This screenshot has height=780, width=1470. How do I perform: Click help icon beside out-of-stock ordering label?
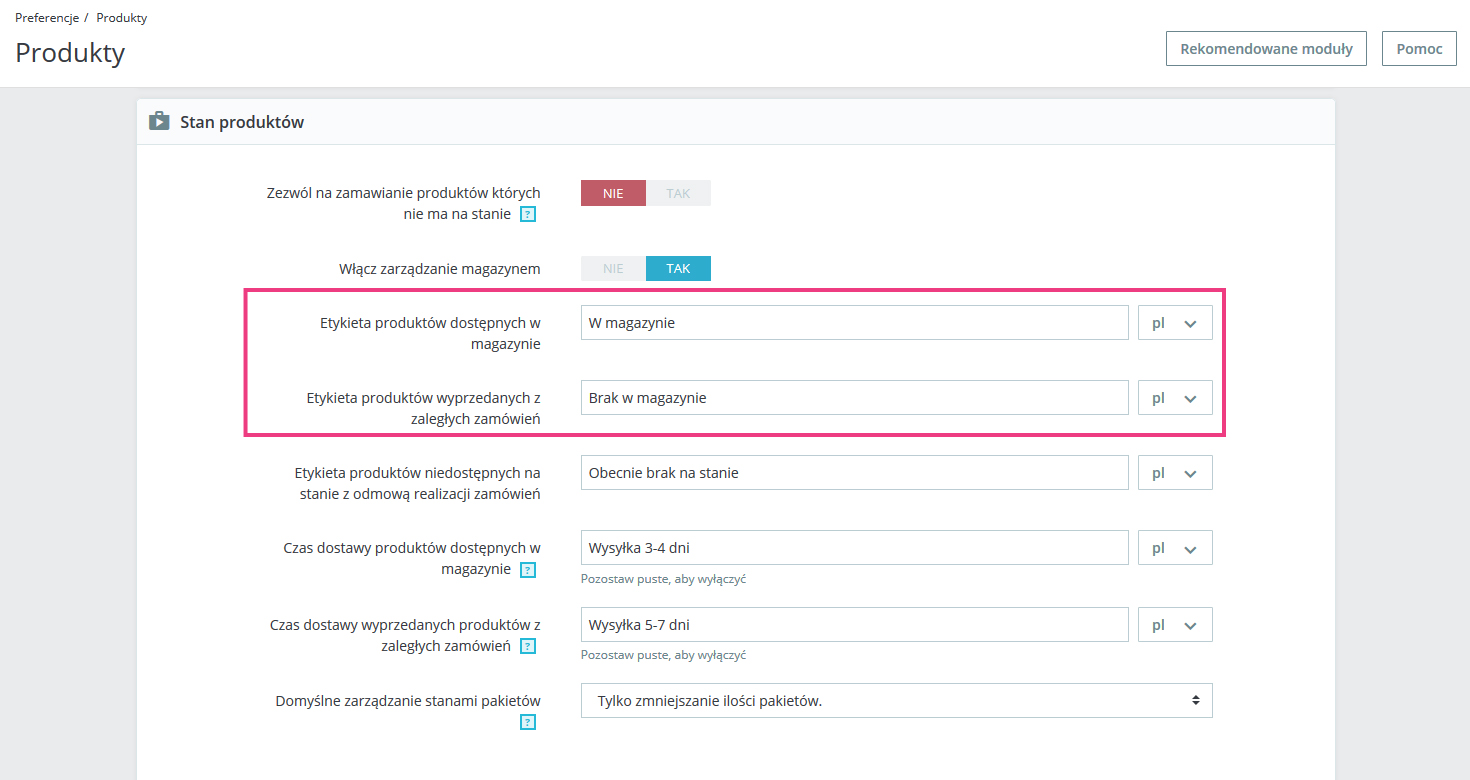tap(528, 214)
